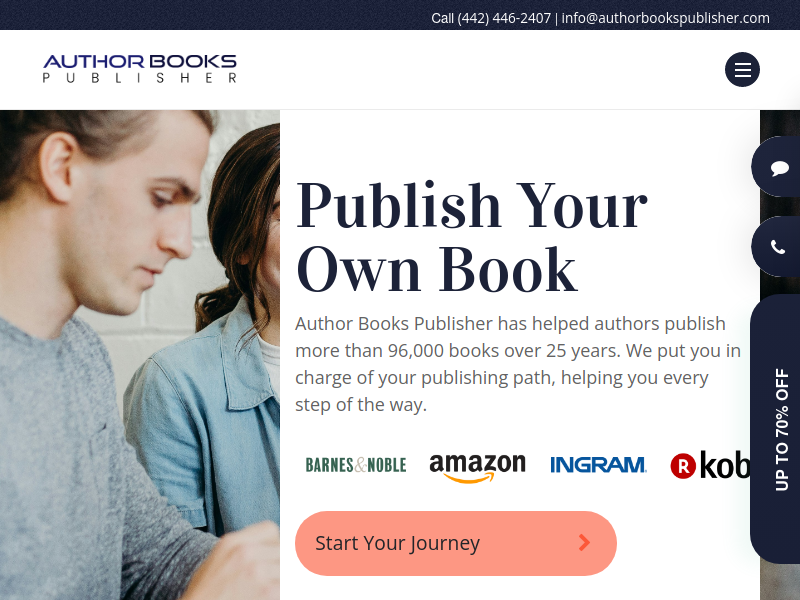
Task: Click the phone call side icon
Action: [x=778, y=247]
